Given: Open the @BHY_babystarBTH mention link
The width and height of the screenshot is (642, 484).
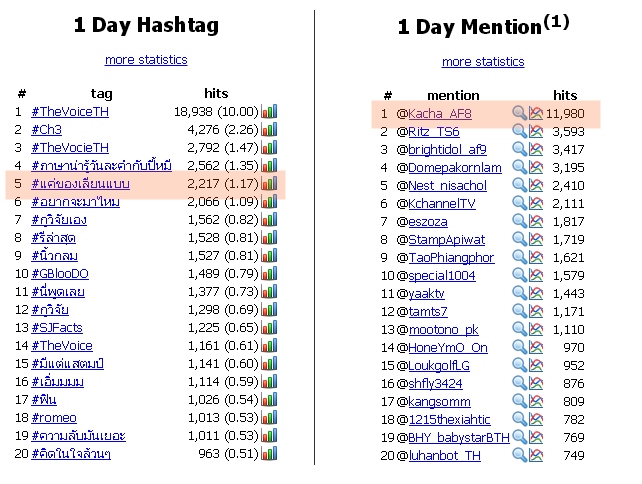Looking at the screenshot, I should click(x=459, y=438).
